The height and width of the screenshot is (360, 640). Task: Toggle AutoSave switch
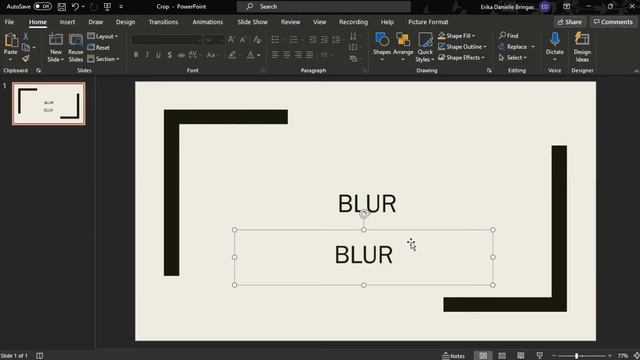pos(42,7)
